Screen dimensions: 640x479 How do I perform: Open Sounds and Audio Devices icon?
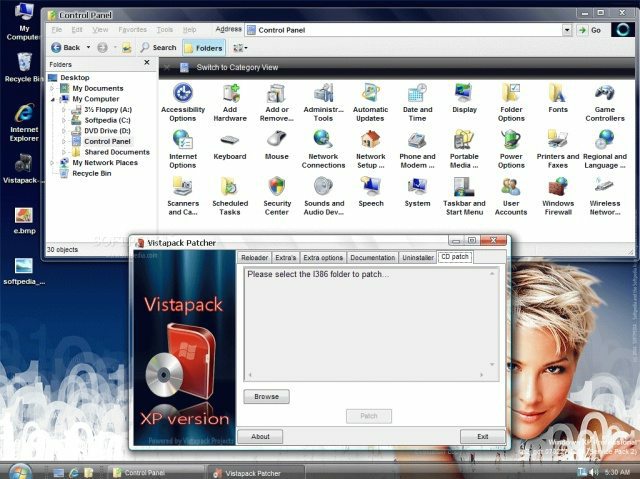(323, 196)
